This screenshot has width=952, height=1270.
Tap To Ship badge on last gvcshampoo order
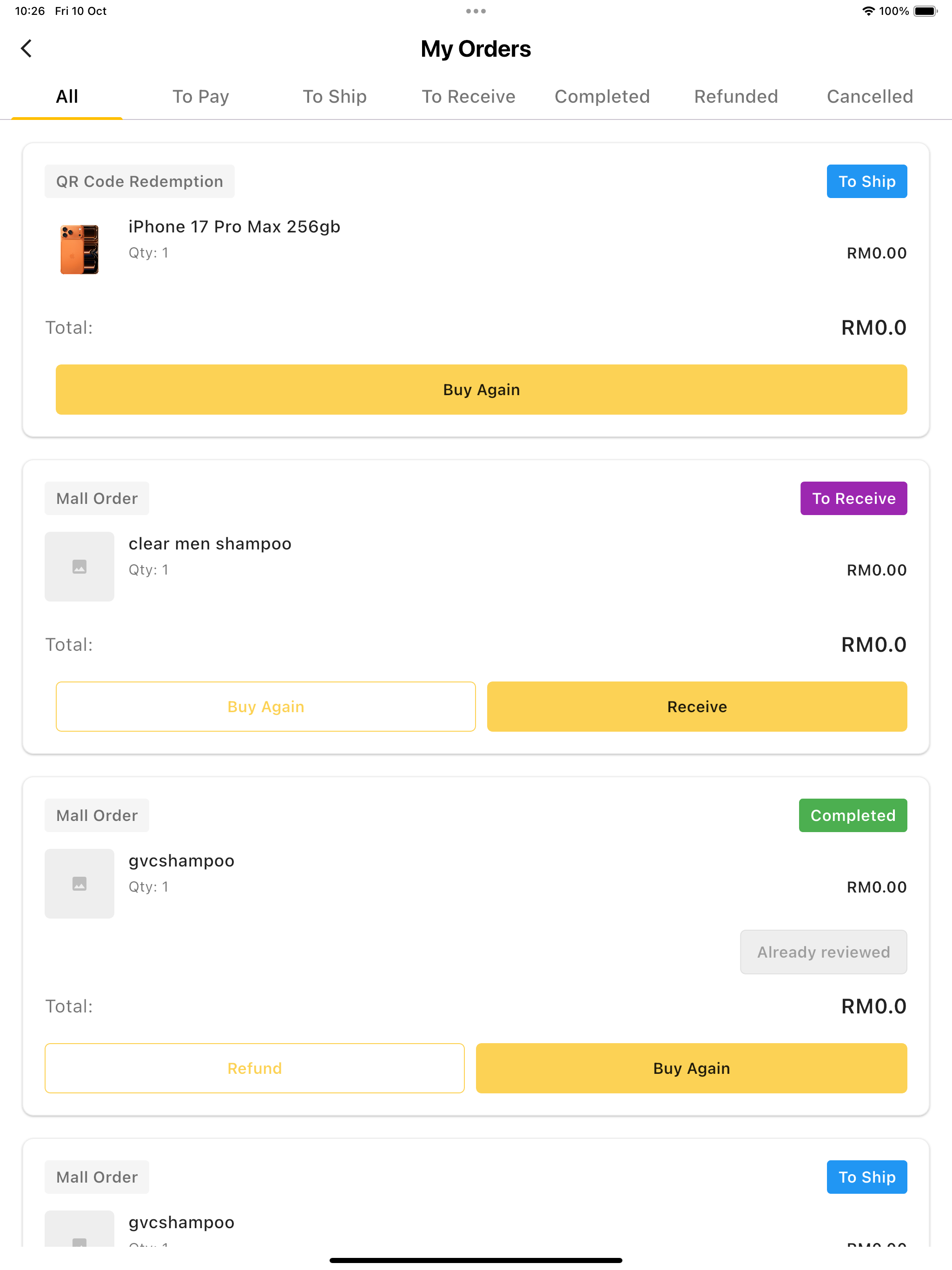(867, 1177)
